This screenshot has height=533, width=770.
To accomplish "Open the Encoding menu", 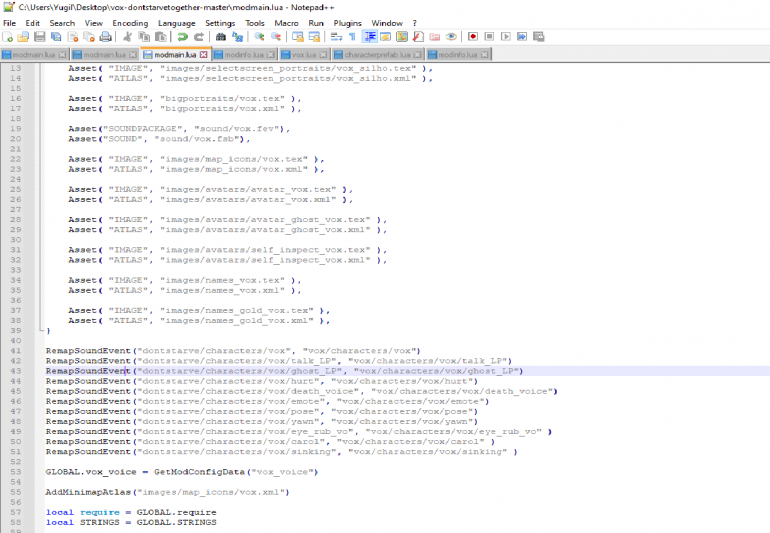I will [x=130, y=22].
